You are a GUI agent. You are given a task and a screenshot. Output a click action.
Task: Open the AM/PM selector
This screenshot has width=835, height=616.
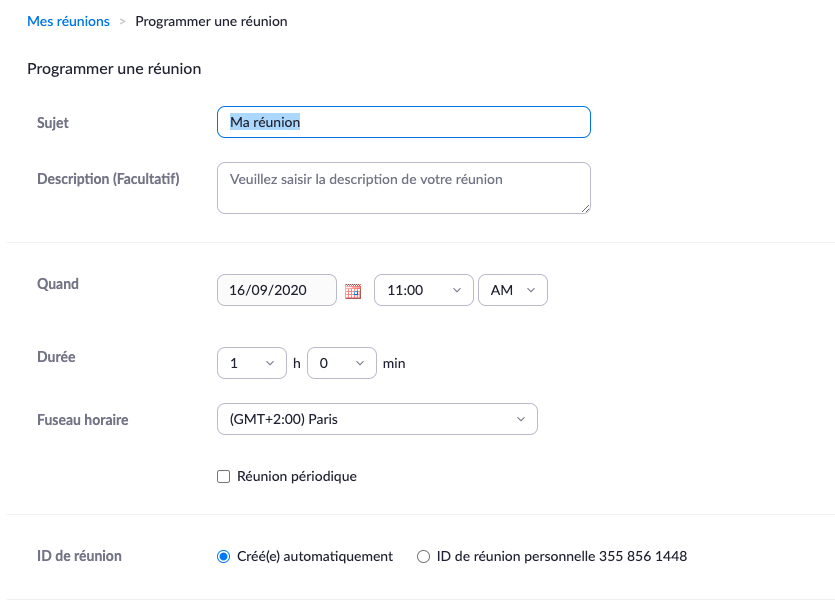[x=513, y=290]
